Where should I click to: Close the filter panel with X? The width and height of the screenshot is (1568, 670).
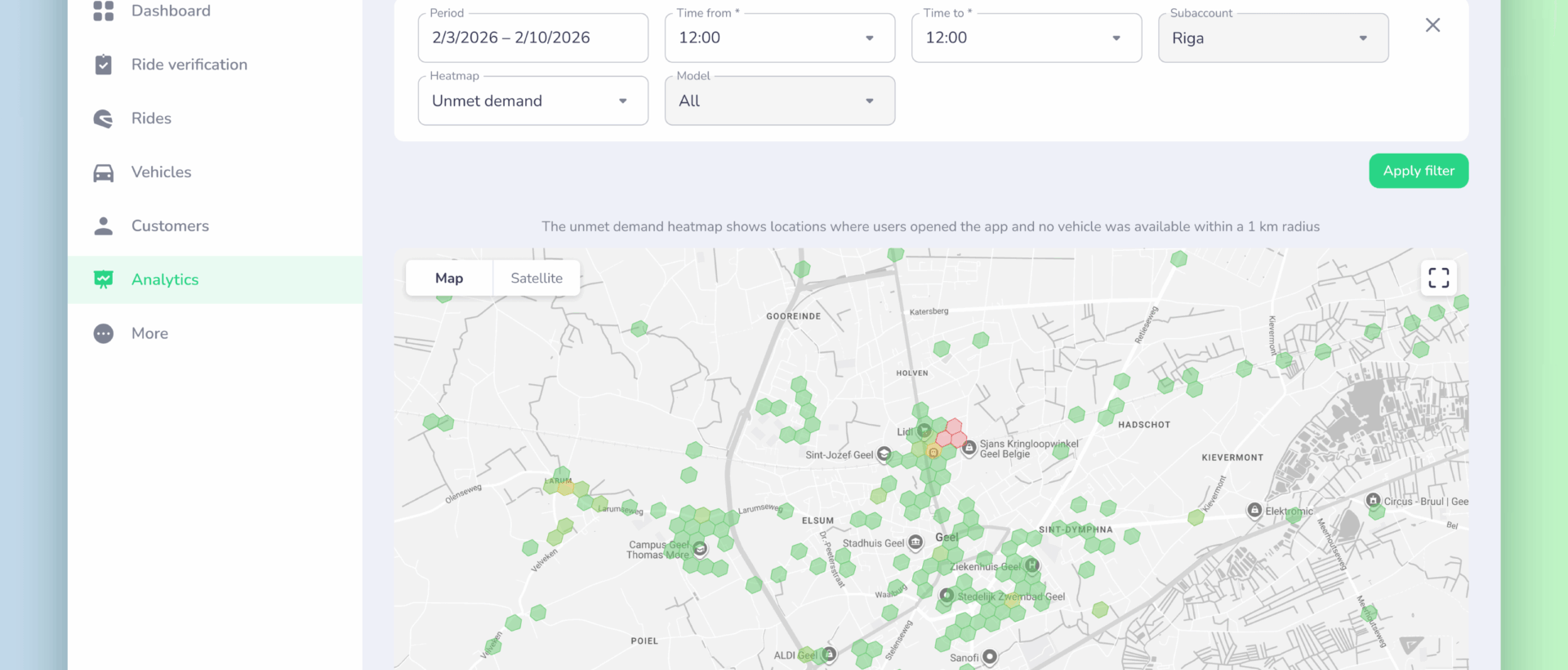1432,25
